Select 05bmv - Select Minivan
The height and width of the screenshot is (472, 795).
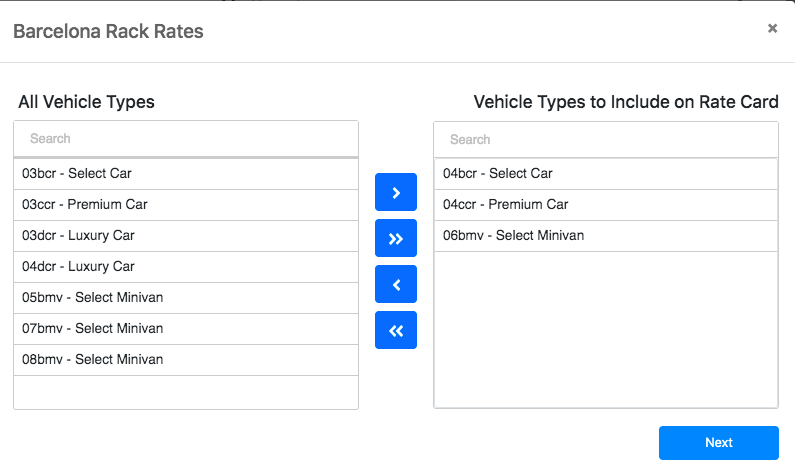[186, 298]
